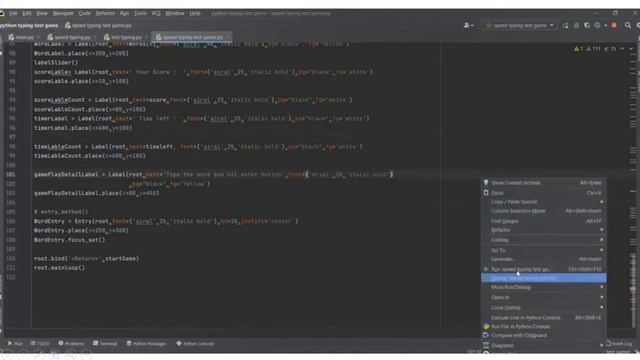Switch to speed typing.py editor tab

coord(71,37)
